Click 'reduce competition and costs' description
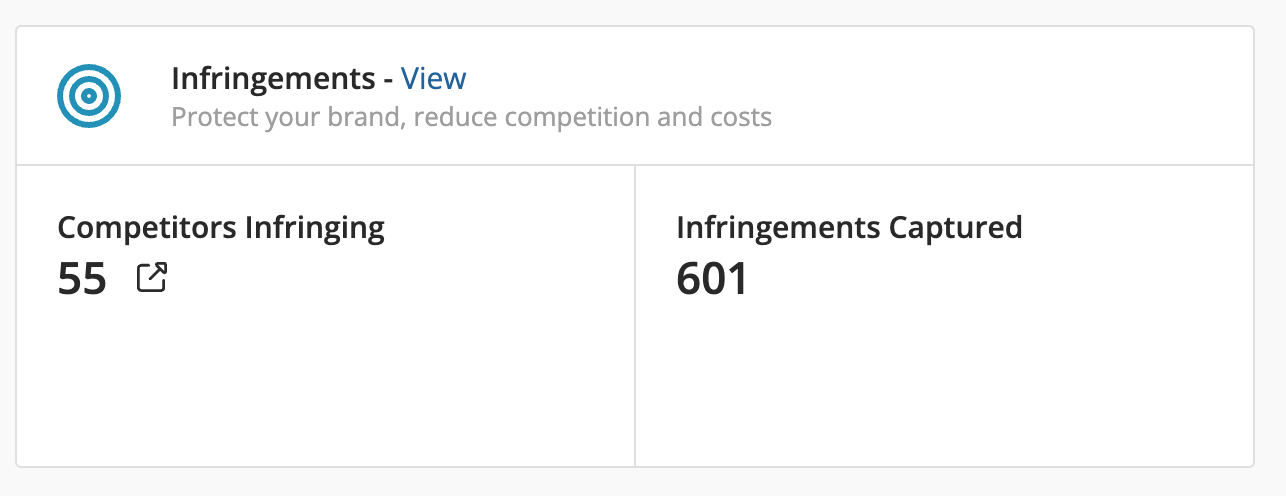The height and width of the screenshot is (496, 1286). [x=592, y=118]
